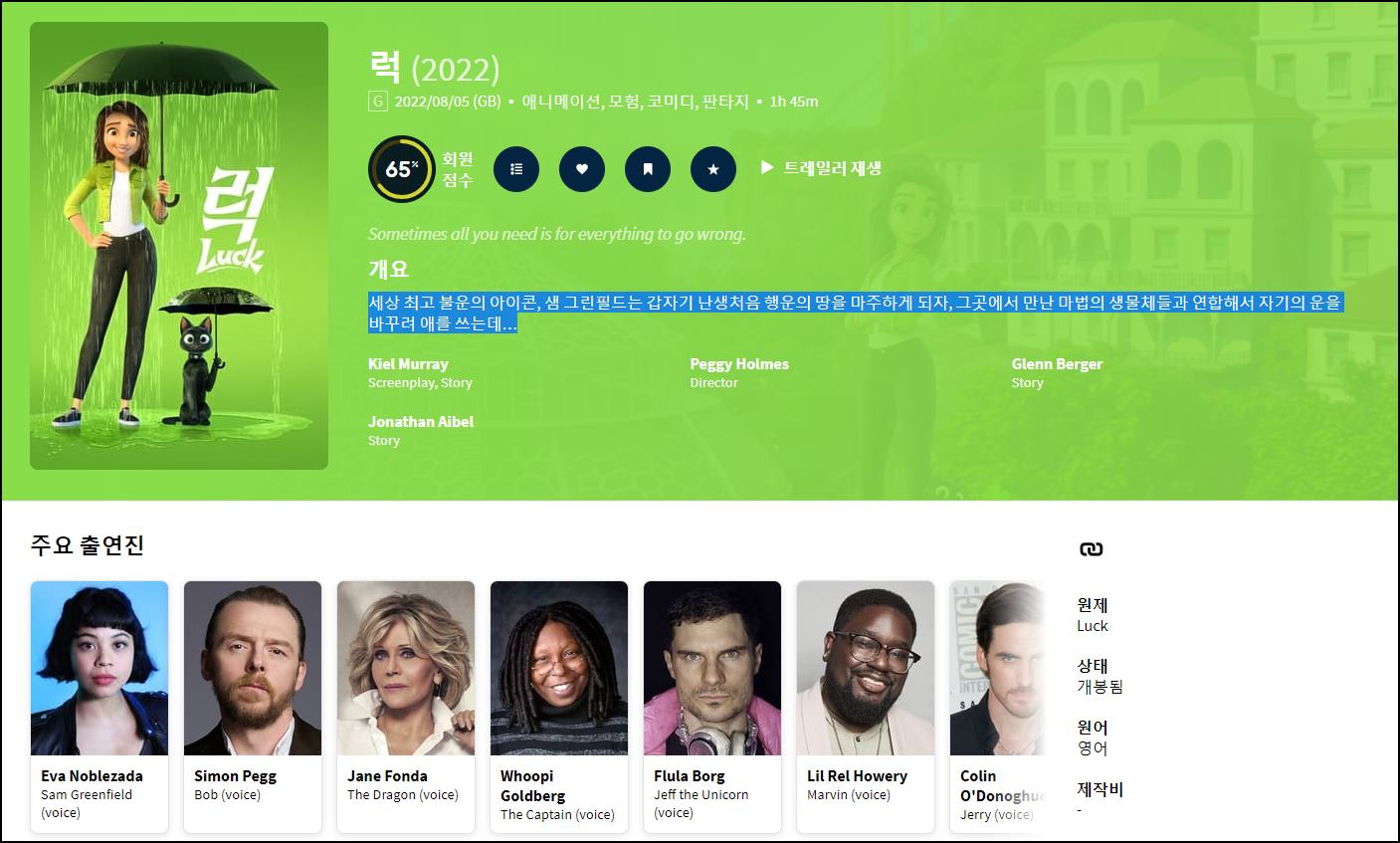The width and height of the screenshot is (1400, 843).
Task: Mark the movie as favorite with heart icon
Action: click(x=582, y=168)
